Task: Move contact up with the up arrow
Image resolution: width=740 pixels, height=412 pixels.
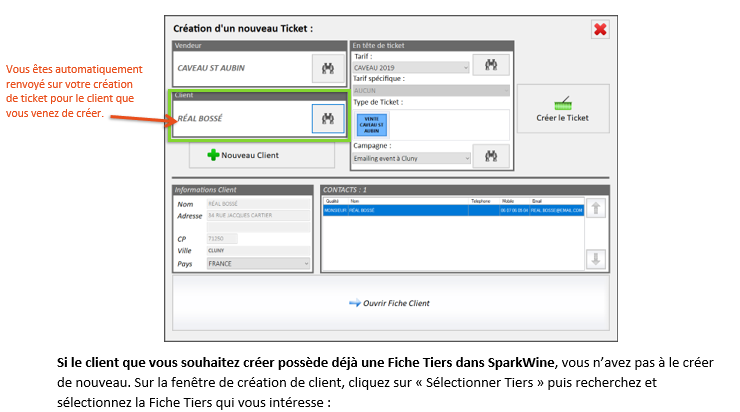Action: pyautogui.click(x=595, y=208)
